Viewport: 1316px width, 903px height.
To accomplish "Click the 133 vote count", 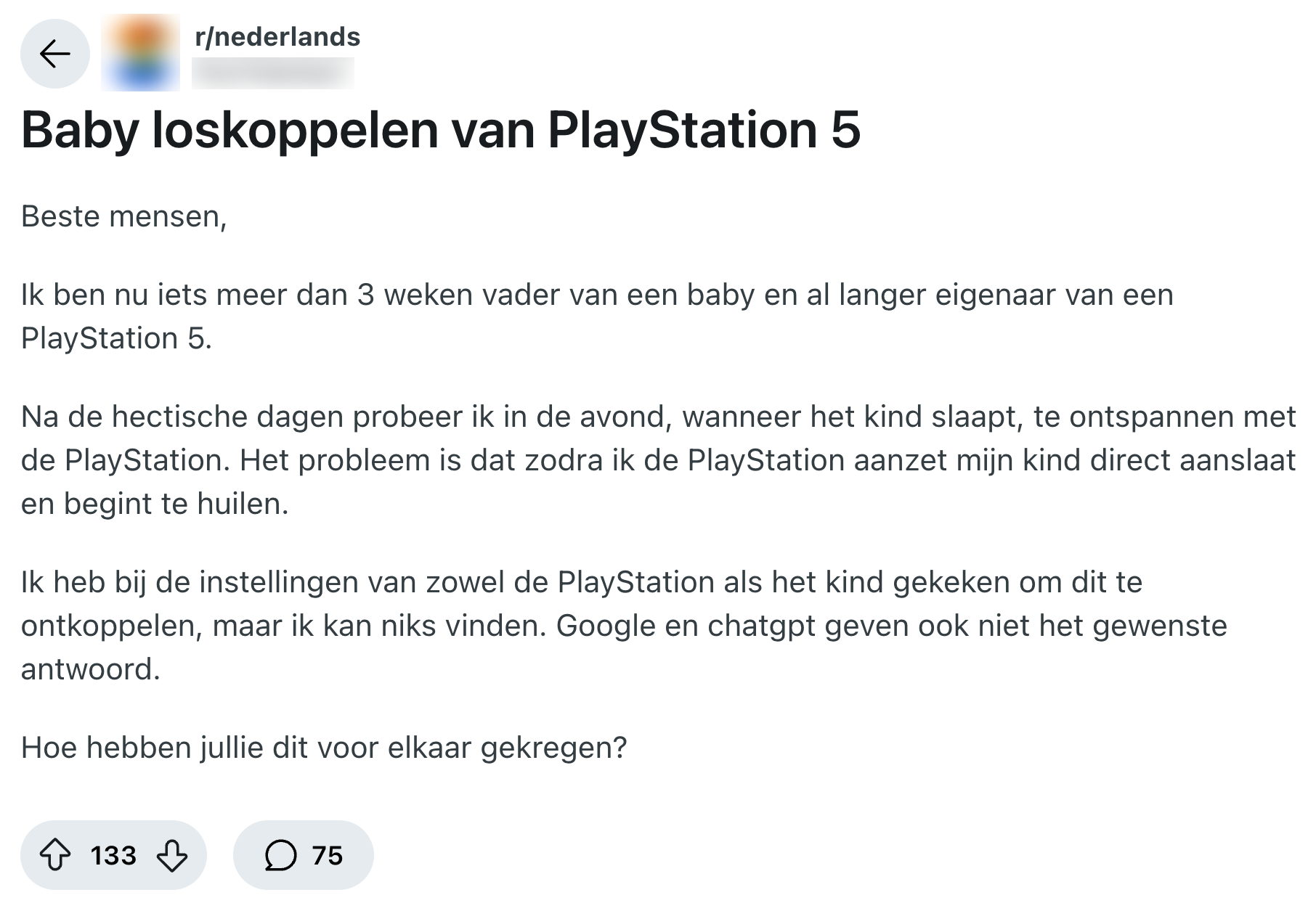I will [x=113, y=855].
